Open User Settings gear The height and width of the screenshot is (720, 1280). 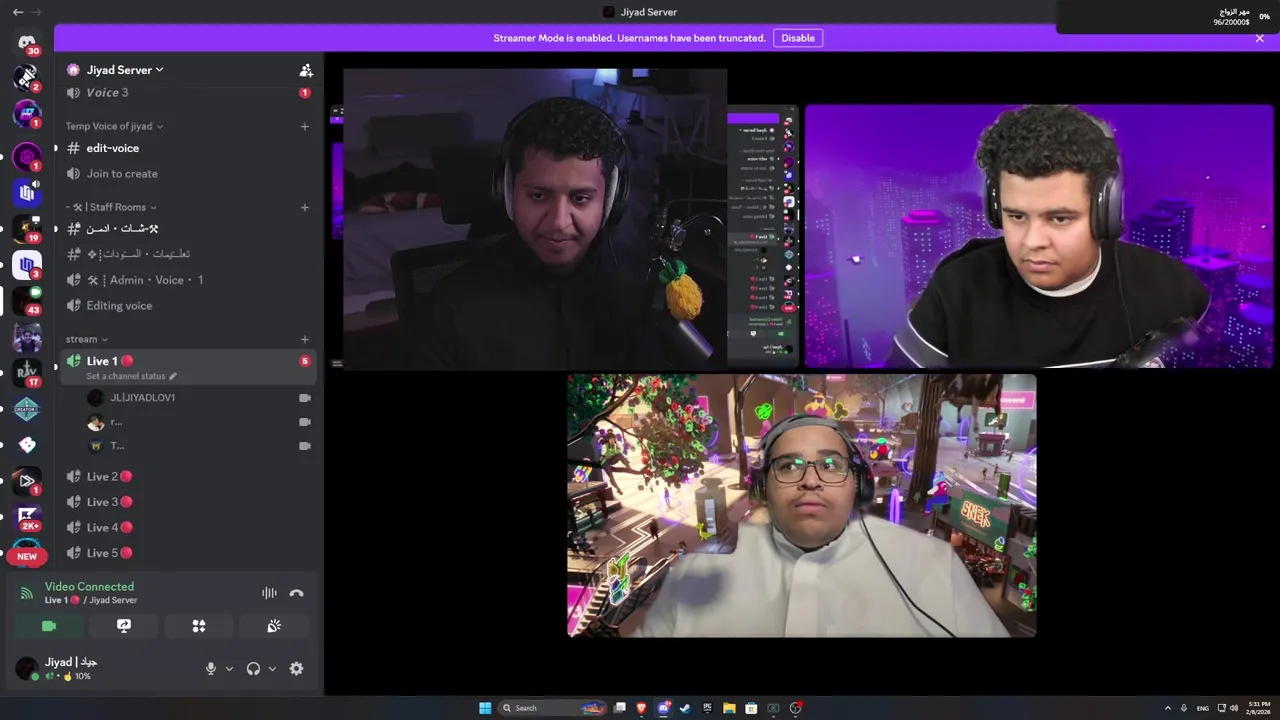point(296,669)
